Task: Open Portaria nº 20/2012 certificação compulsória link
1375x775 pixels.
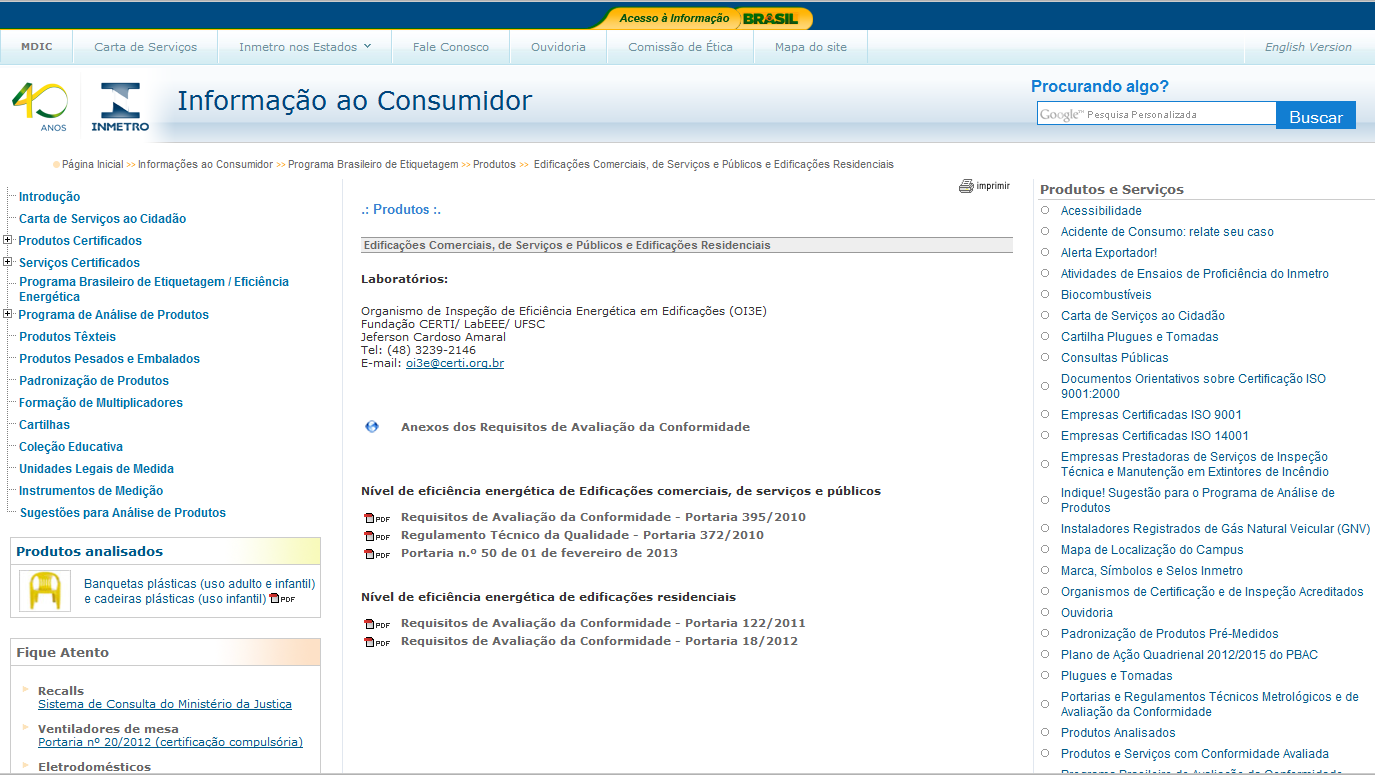Action: [170, 742]
